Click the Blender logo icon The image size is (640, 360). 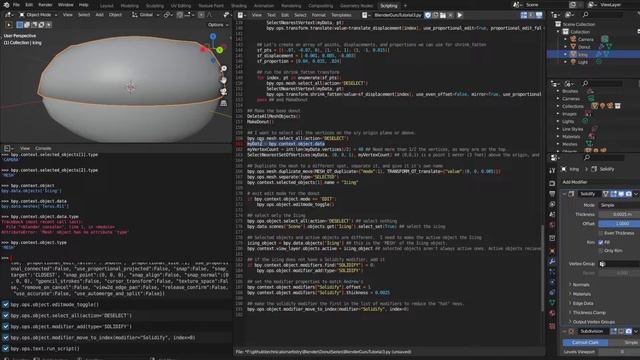(x=6, y=5)
